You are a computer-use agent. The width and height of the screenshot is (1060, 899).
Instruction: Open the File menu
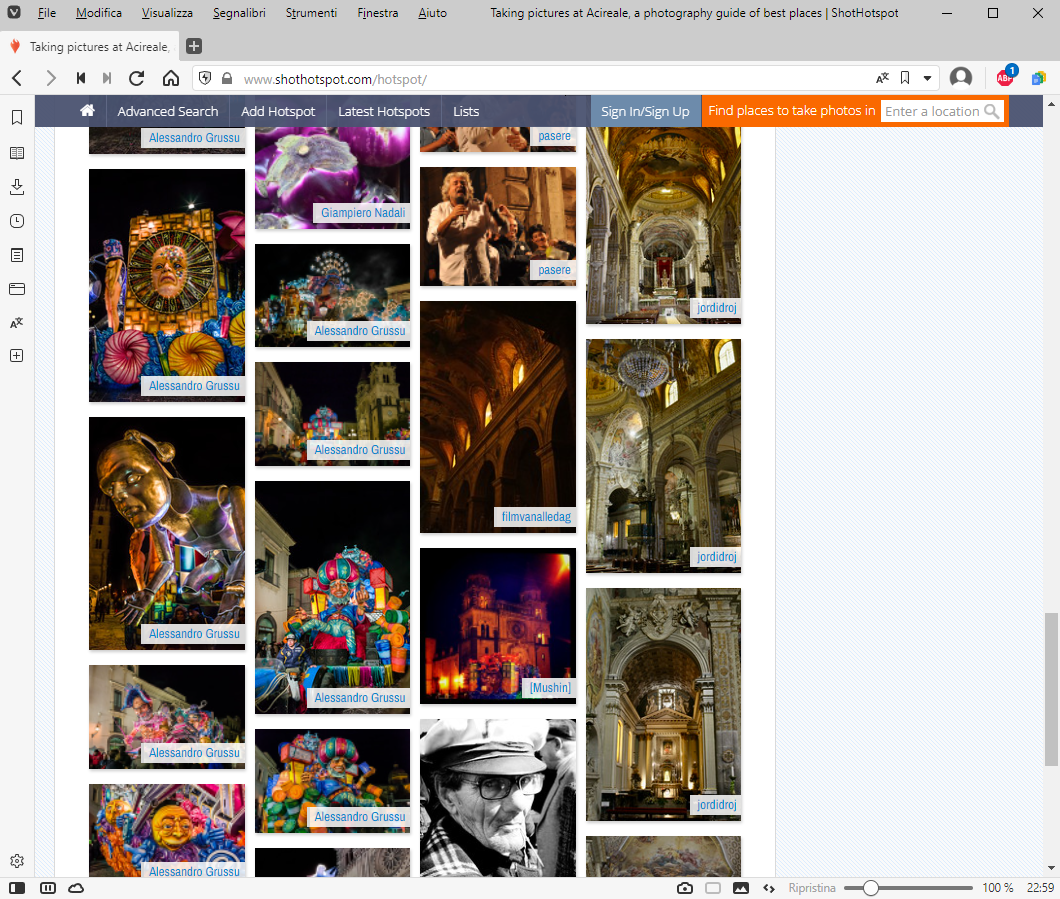(x=47, y=13)
